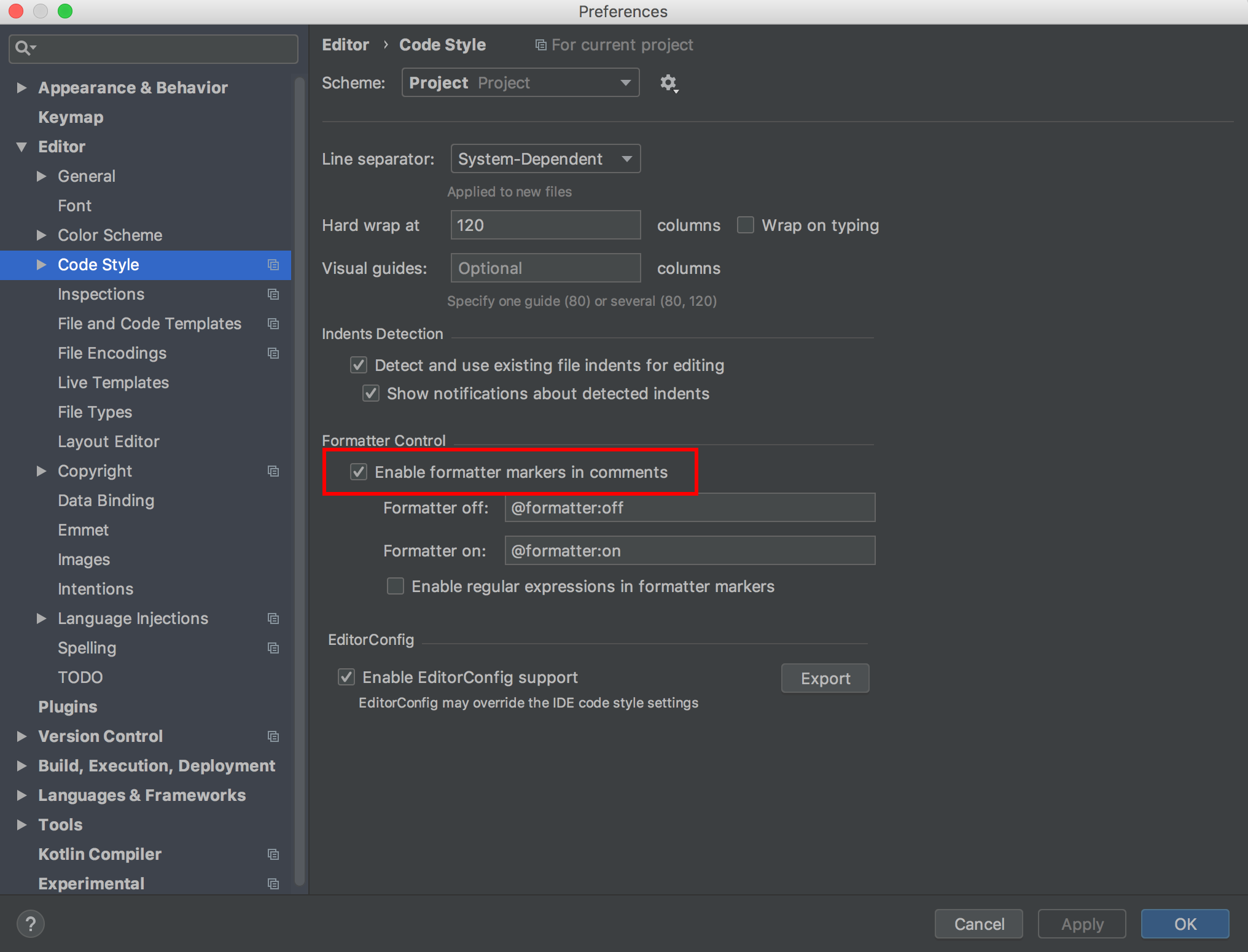Click the search magnifier icon
Image resolution: width=1248 pixels, height=952 pixels.
click(23, 48)
